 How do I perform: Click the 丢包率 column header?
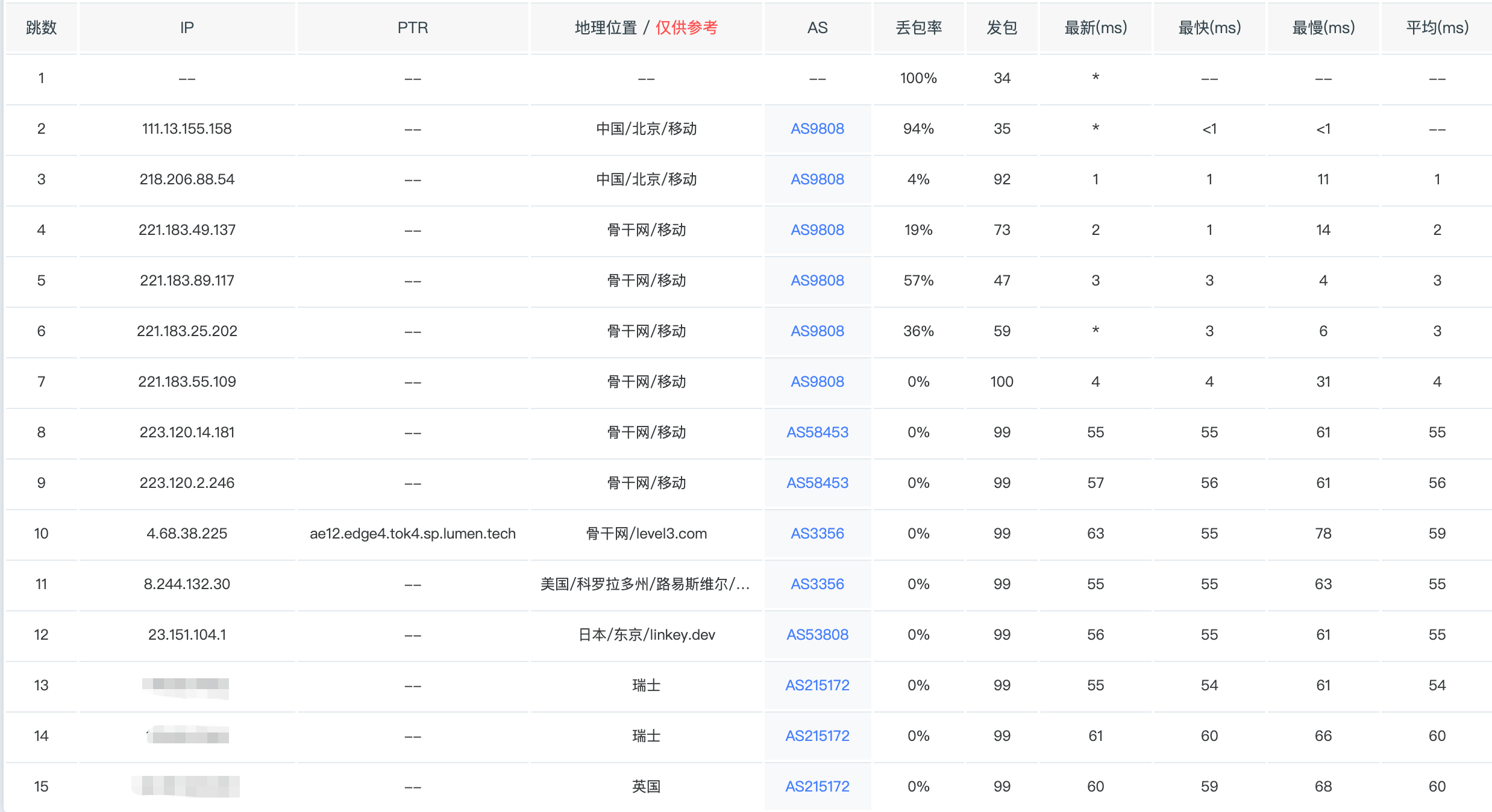(x=918, y=28)
